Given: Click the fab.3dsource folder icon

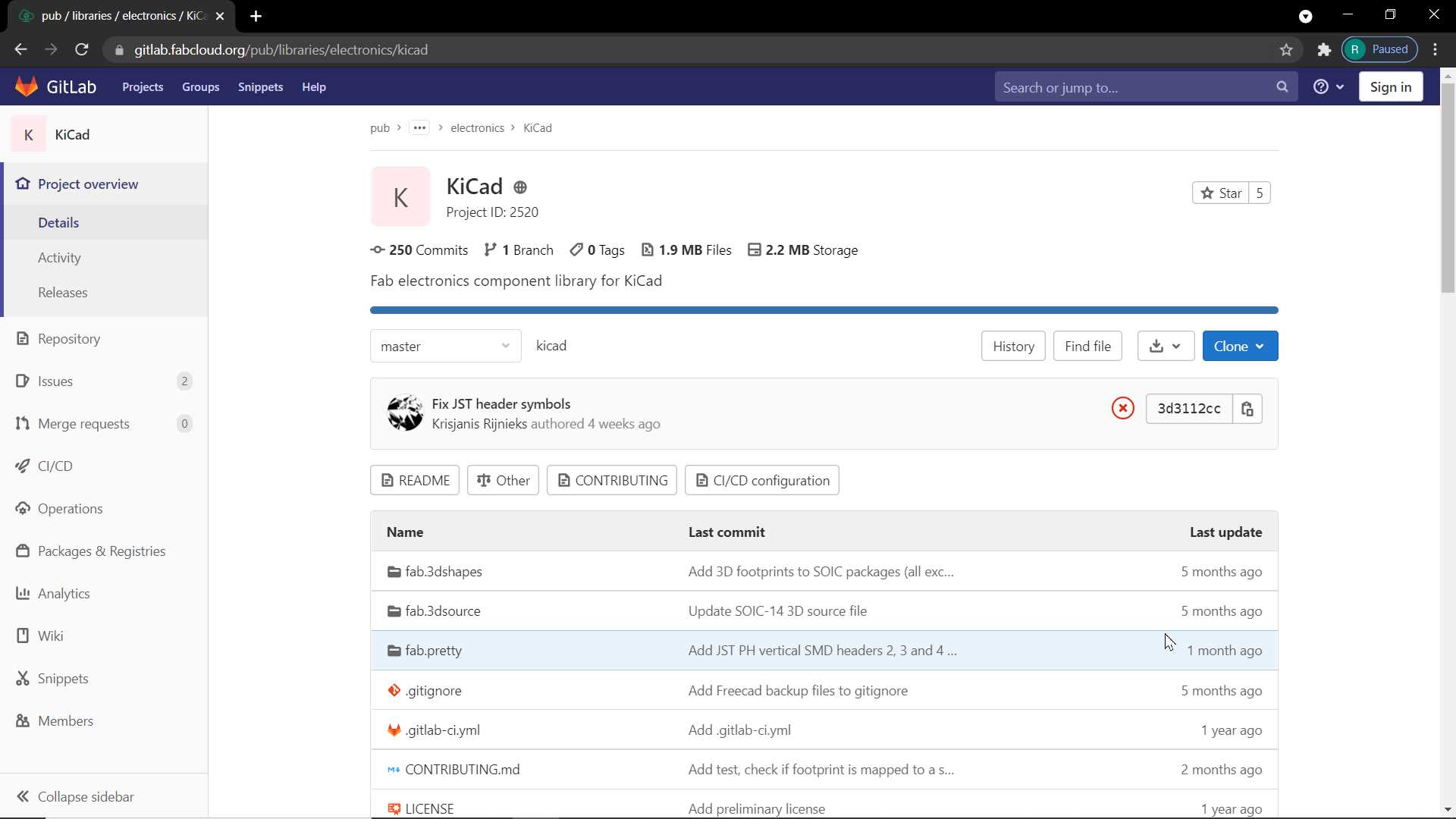Looking at the screenshot, I should coord(394,611).
